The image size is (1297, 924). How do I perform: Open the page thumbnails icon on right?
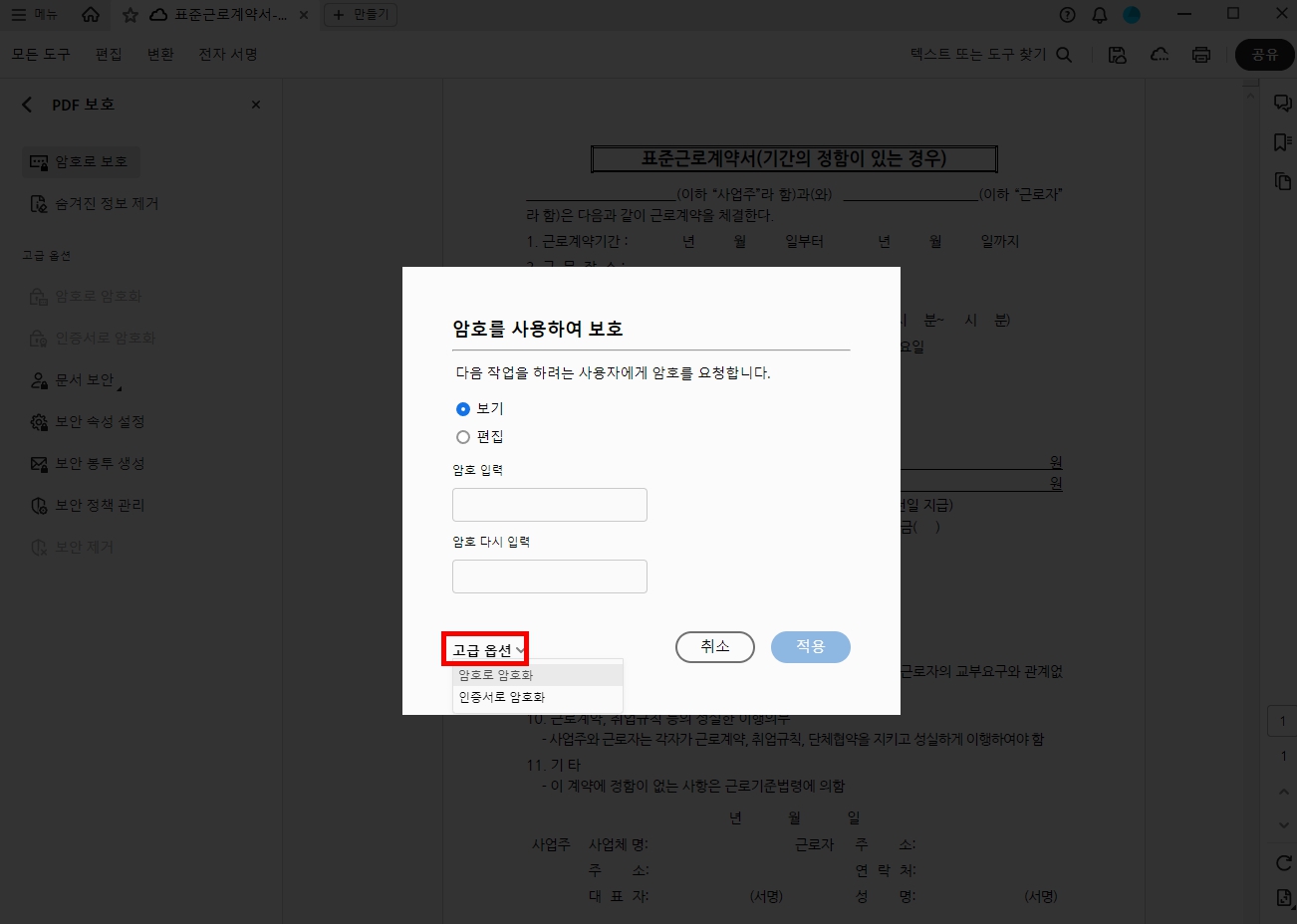[1283, 181]
